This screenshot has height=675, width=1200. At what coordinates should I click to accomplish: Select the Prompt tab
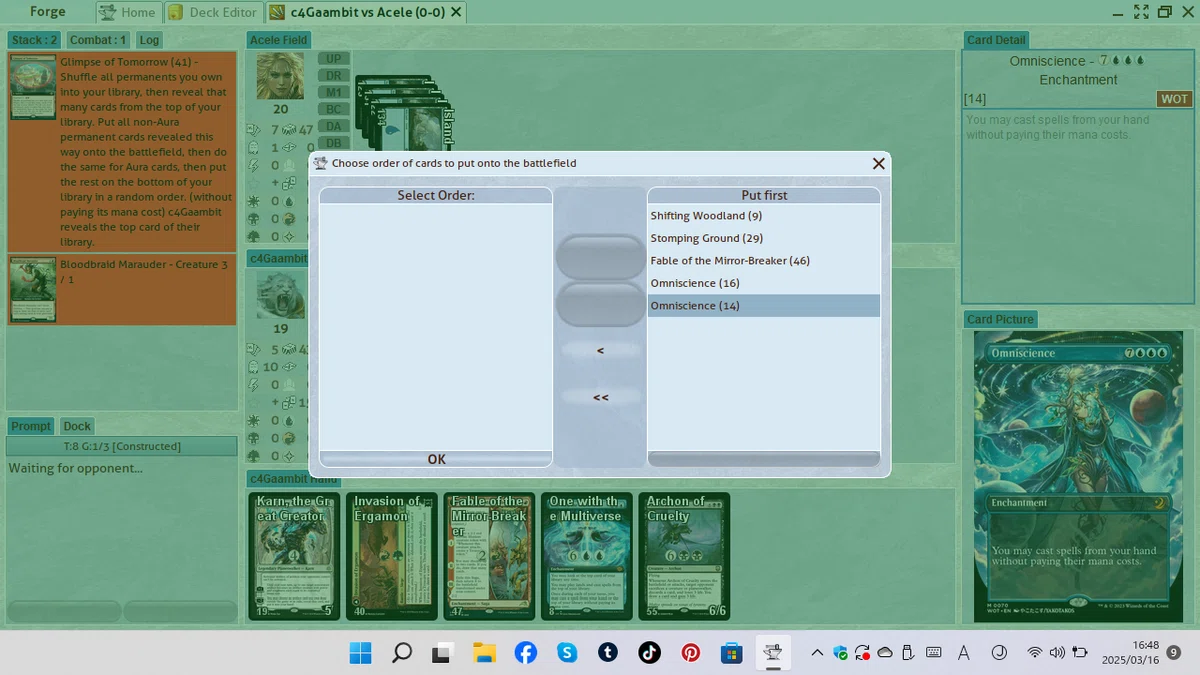click(31, 426)
